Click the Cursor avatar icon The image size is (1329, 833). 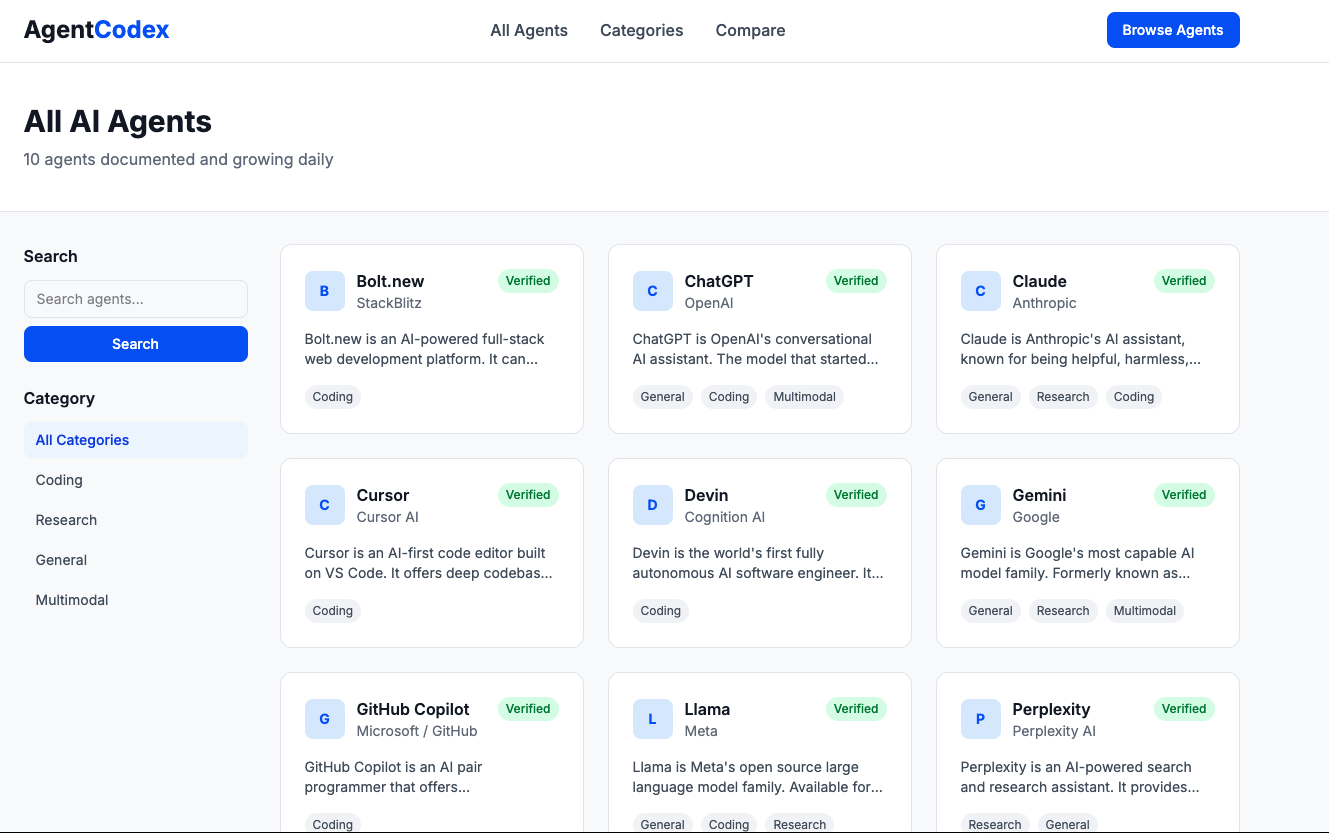click(324, 505)
